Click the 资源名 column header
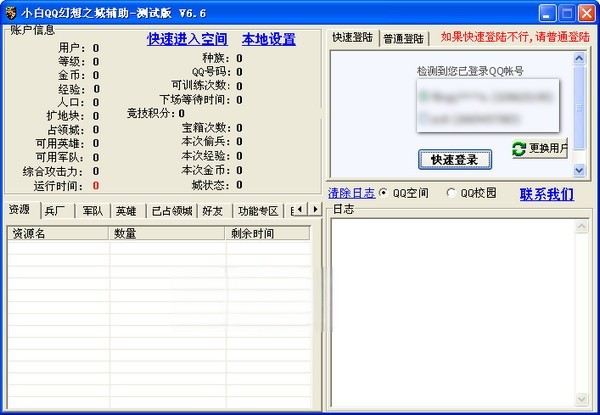This screenshot has width=600, height=415. [58, 233]
